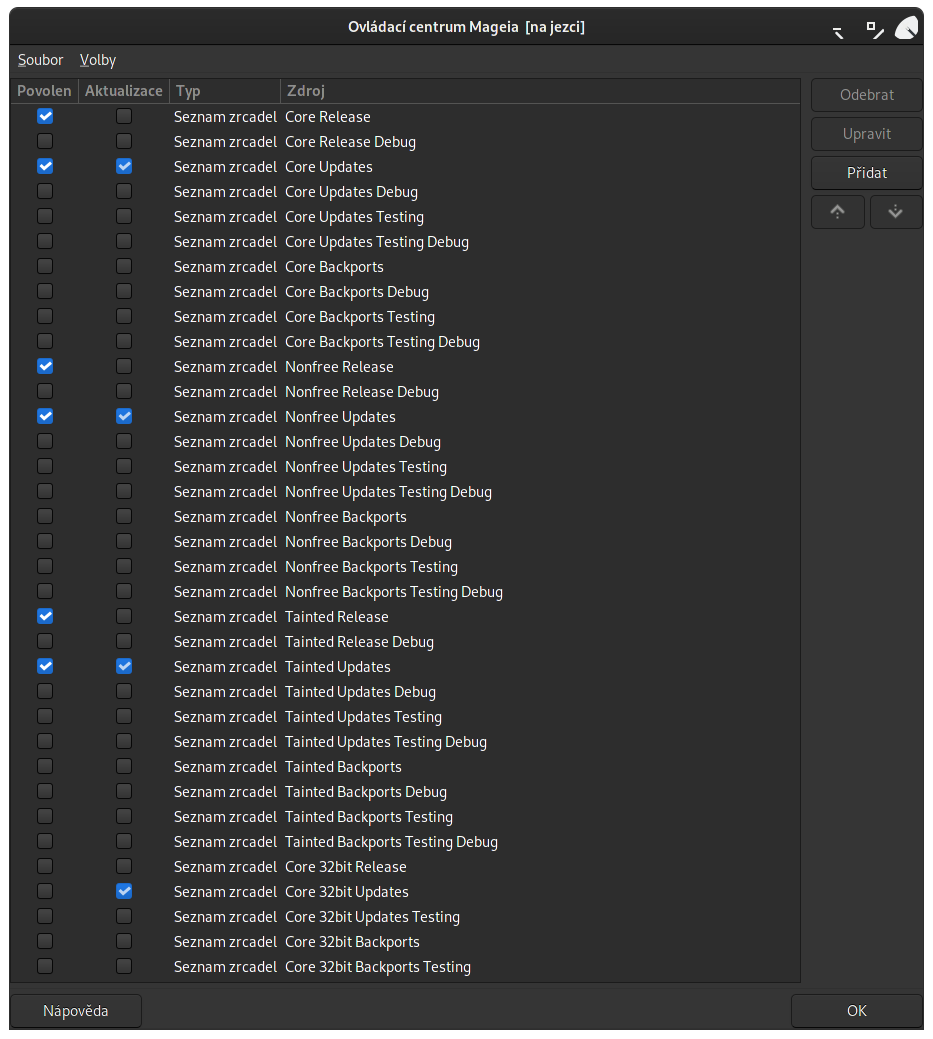Open the Soubor menu

(40, 60)
